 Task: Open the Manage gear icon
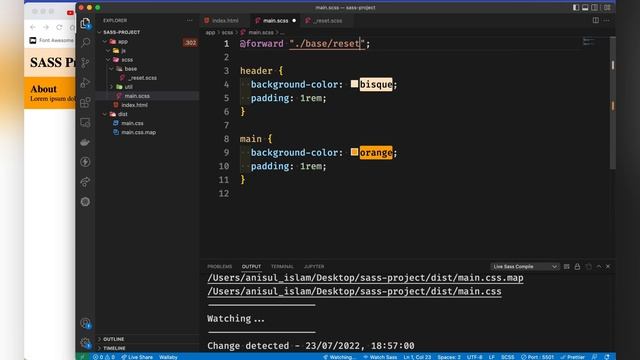(x=85, y=343)
